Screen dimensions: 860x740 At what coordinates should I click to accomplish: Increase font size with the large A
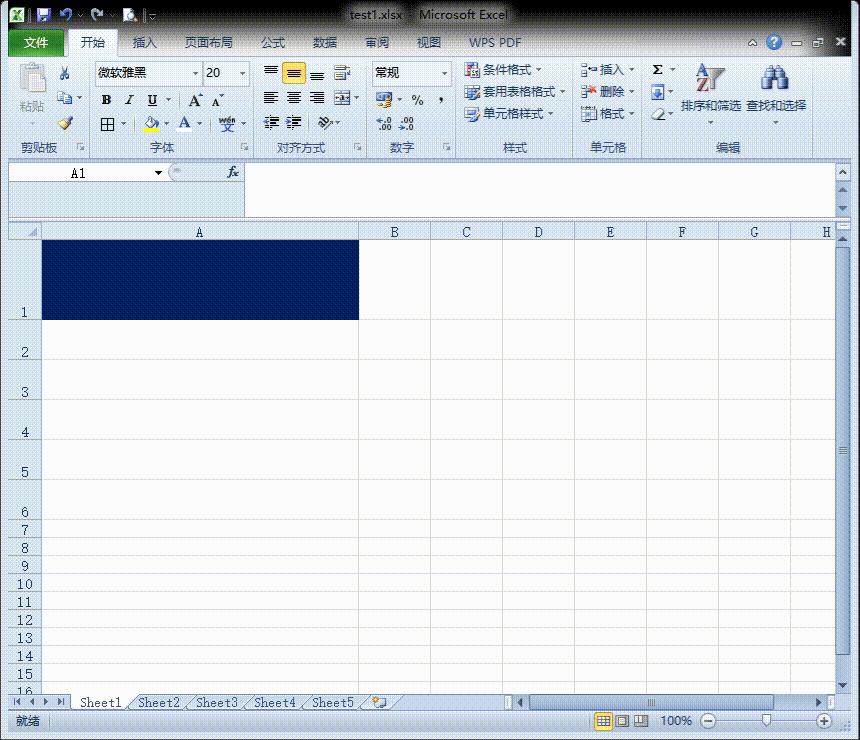pos(195,100)
